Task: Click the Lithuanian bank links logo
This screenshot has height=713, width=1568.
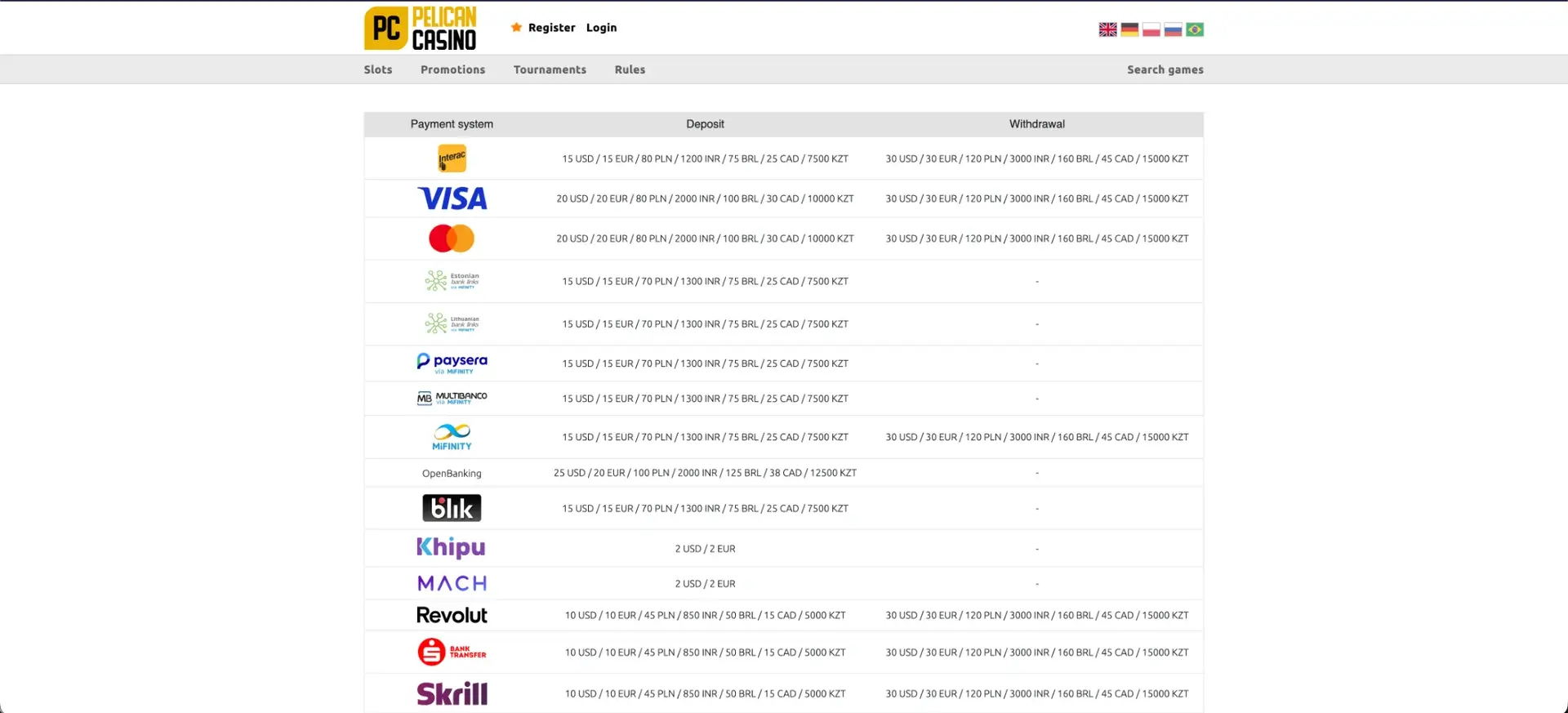Action: click(452, 323)
